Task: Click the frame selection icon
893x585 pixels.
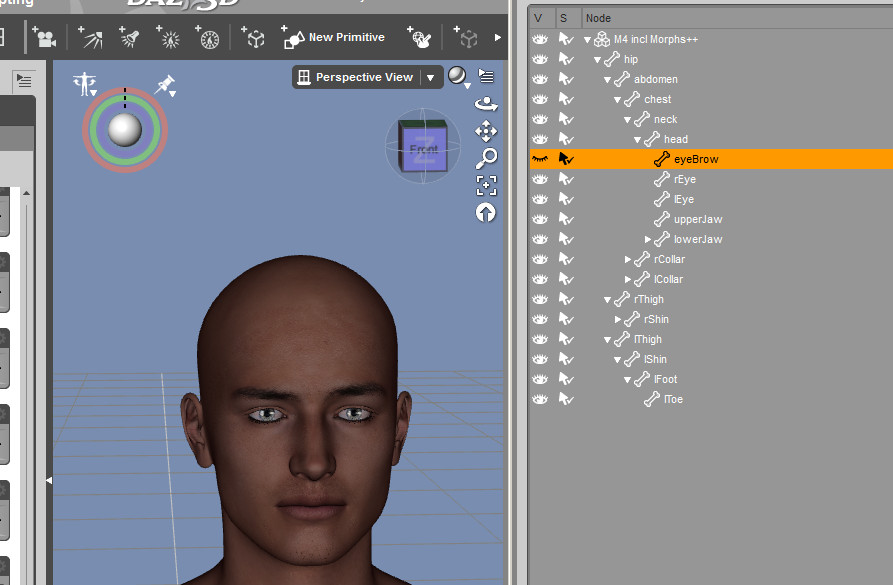Action: (486, 185)
